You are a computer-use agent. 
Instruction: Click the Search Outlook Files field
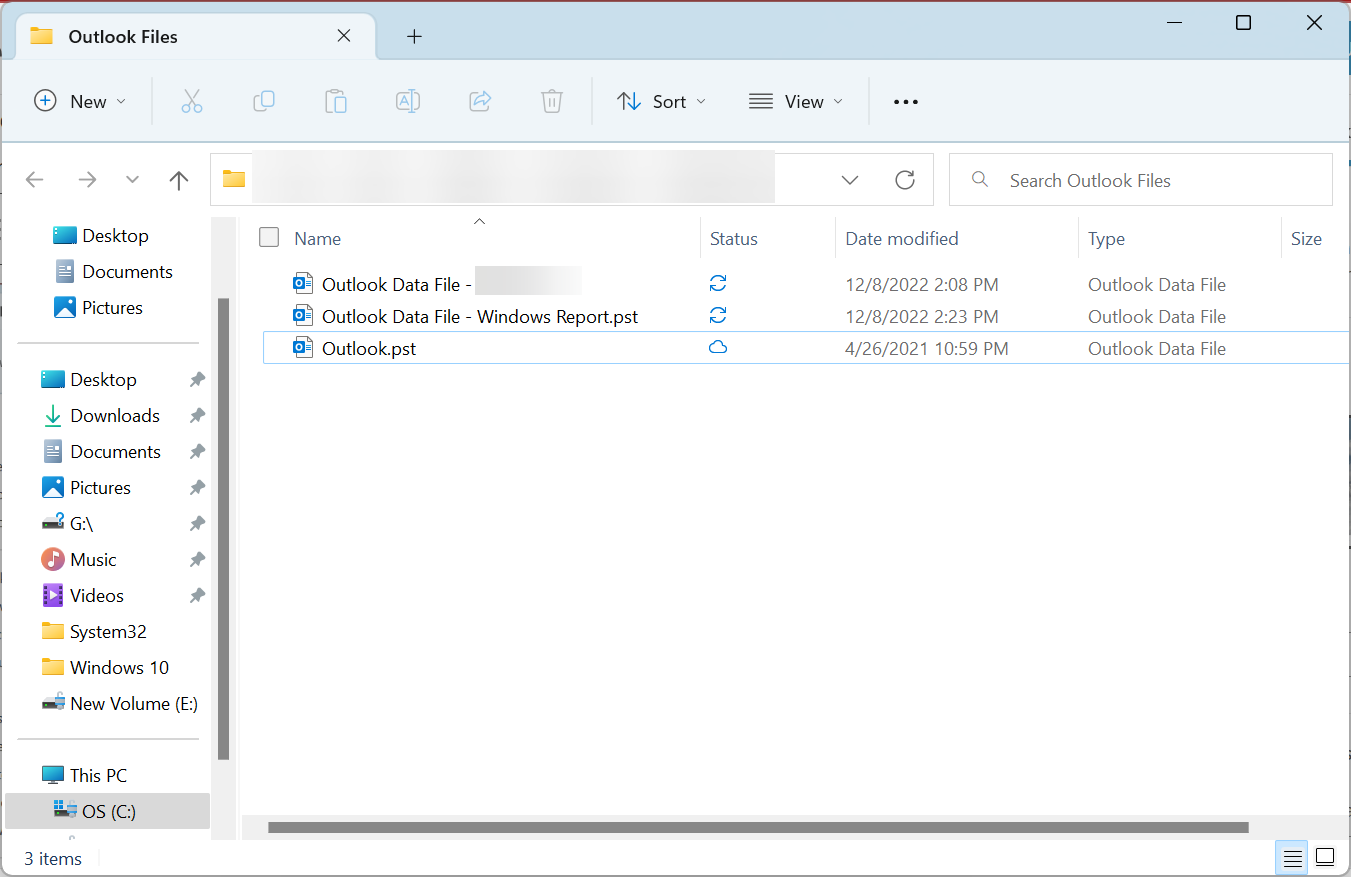pyautogui.click(x=1140, y=180)
